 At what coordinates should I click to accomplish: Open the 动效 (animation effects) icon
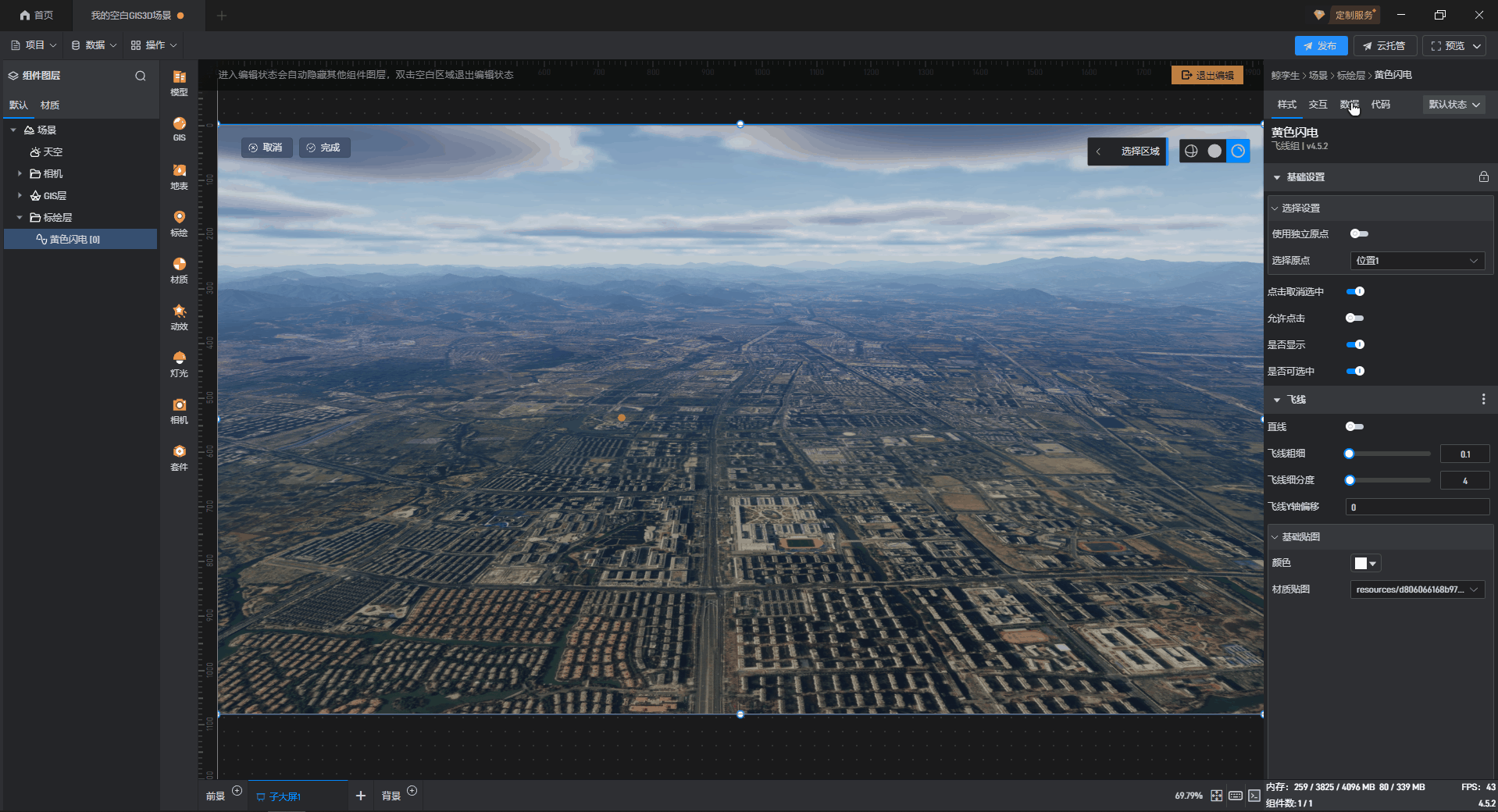179,317
